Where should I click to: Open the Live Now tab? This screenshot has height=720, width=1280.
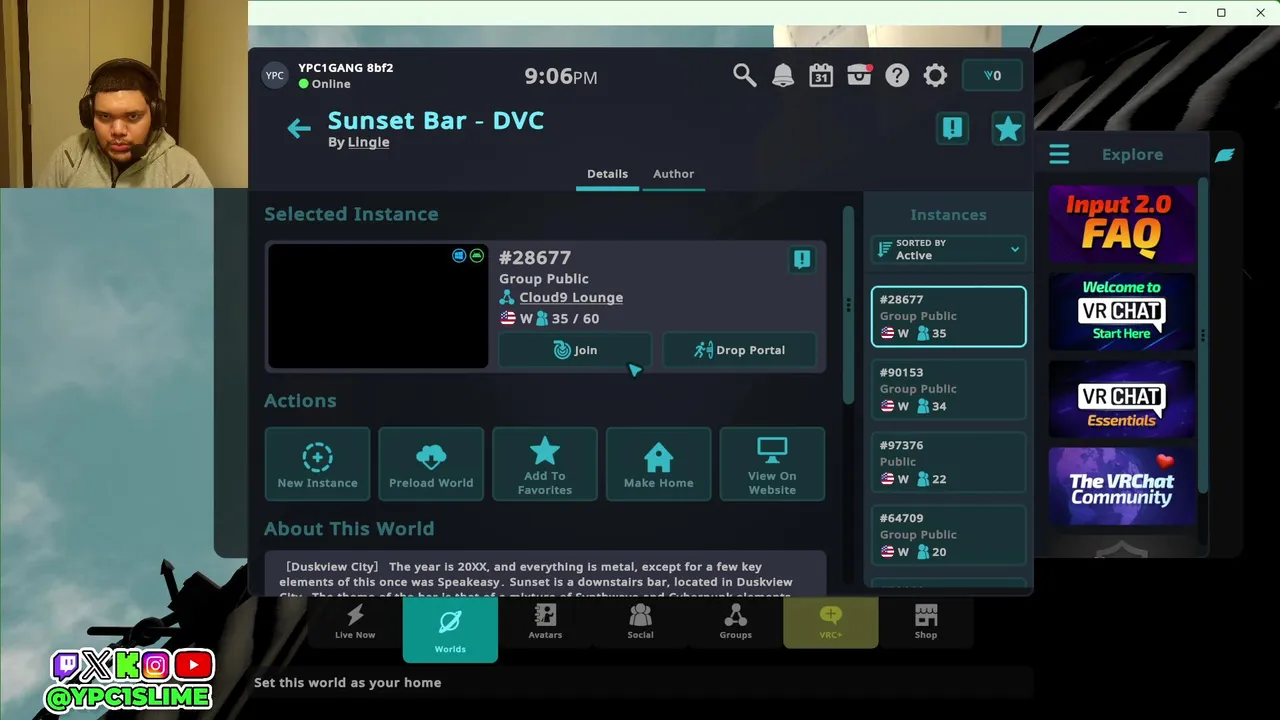click(x=355, y=622)
